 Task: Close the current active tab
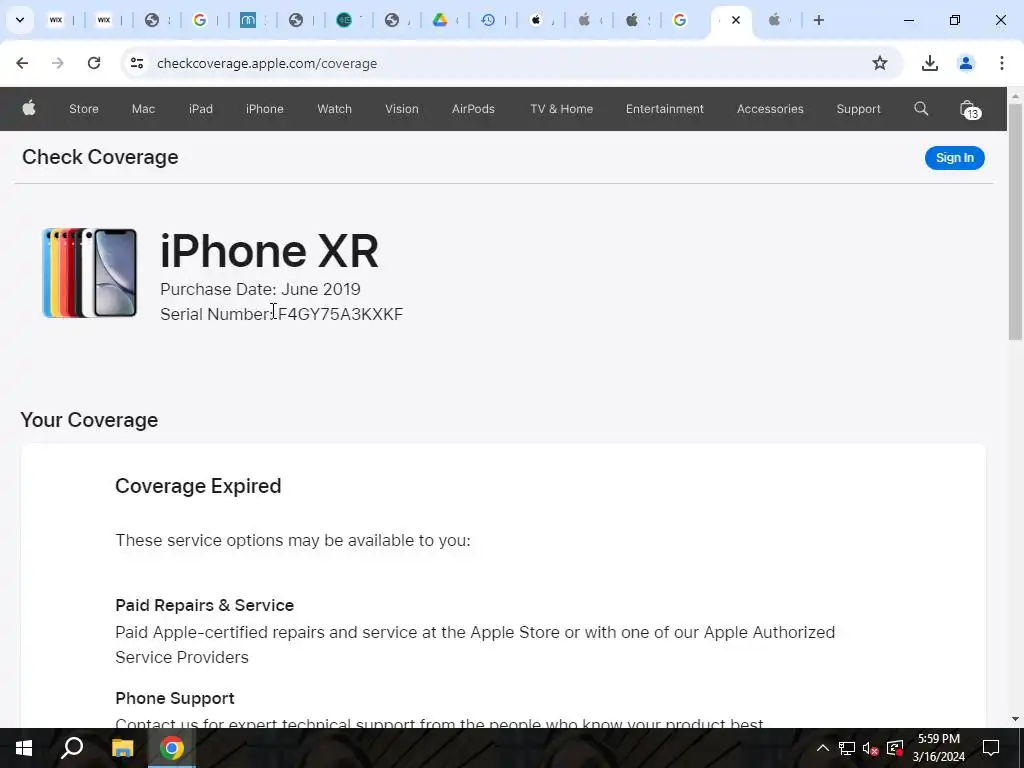(x=736, y=20)
